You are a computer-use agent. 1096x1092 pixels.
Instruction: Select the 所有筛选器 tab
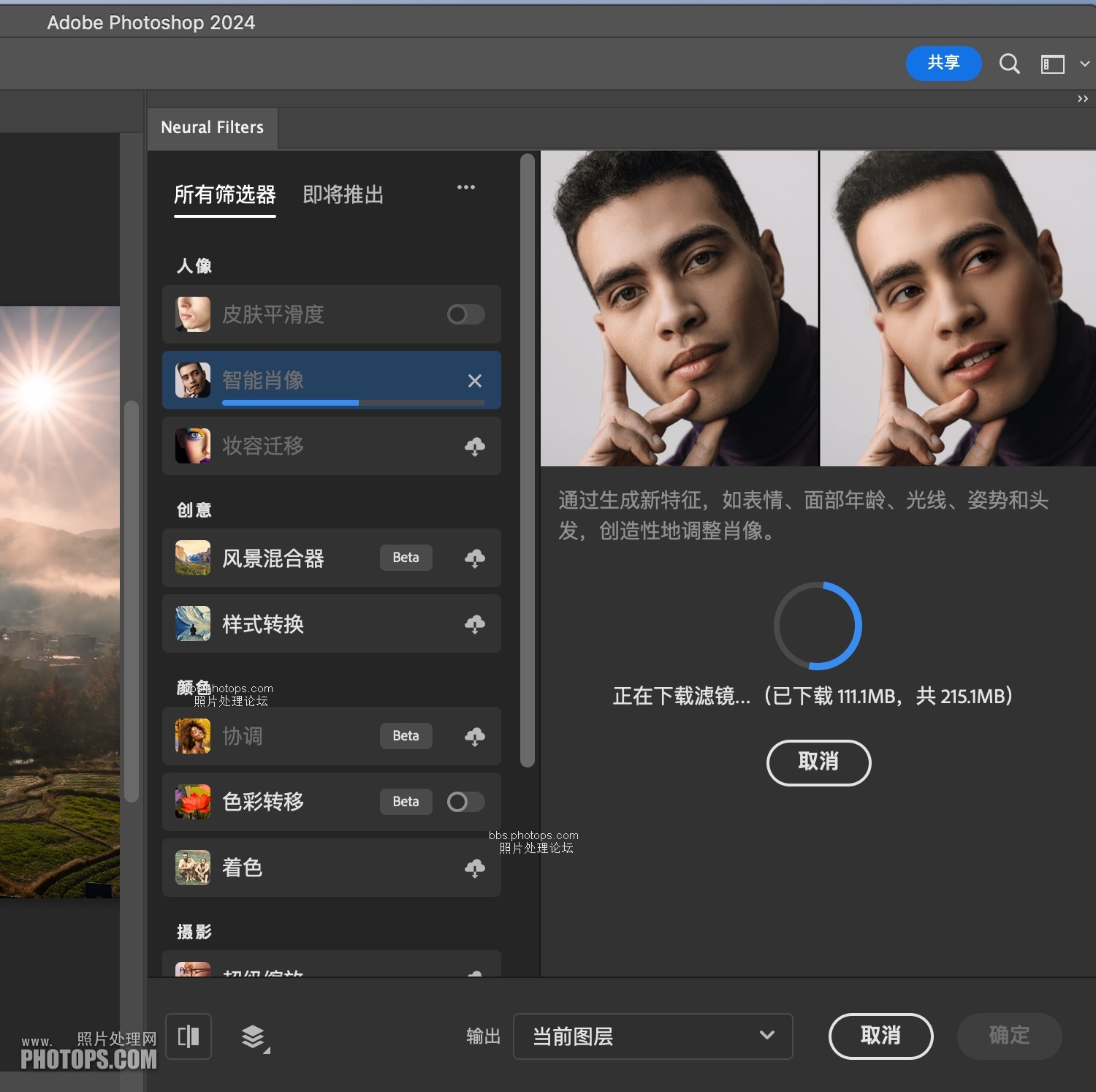click(225, 194)
